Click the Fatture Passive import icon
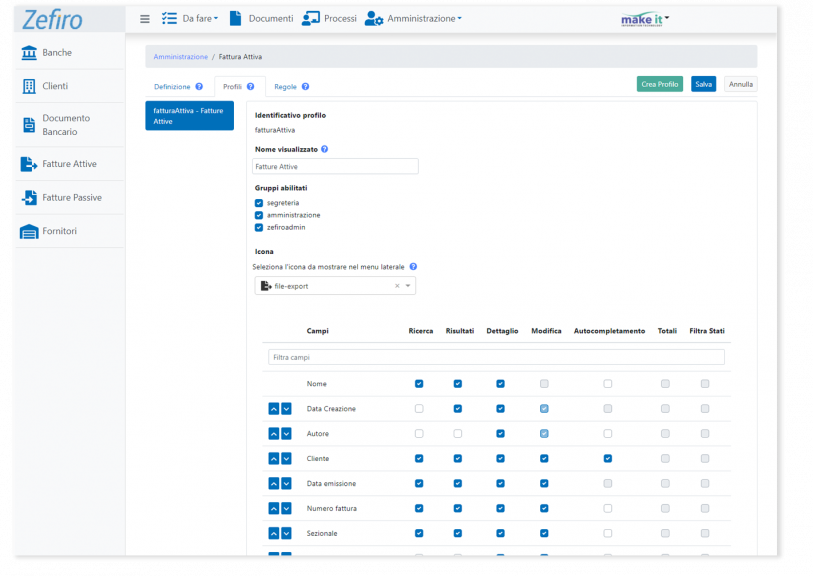The image size is (813, 576). 29,198
